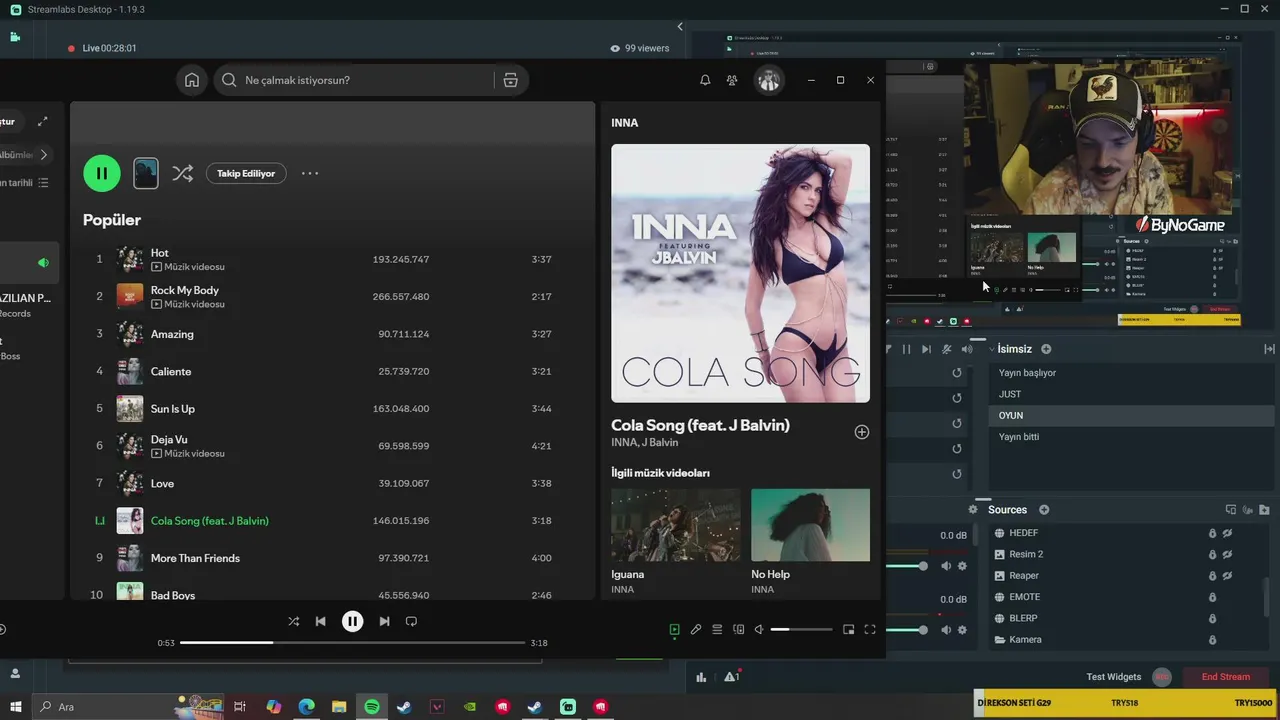
Task: Toggle the Now Playing view icon
Action: pos(674,630)
